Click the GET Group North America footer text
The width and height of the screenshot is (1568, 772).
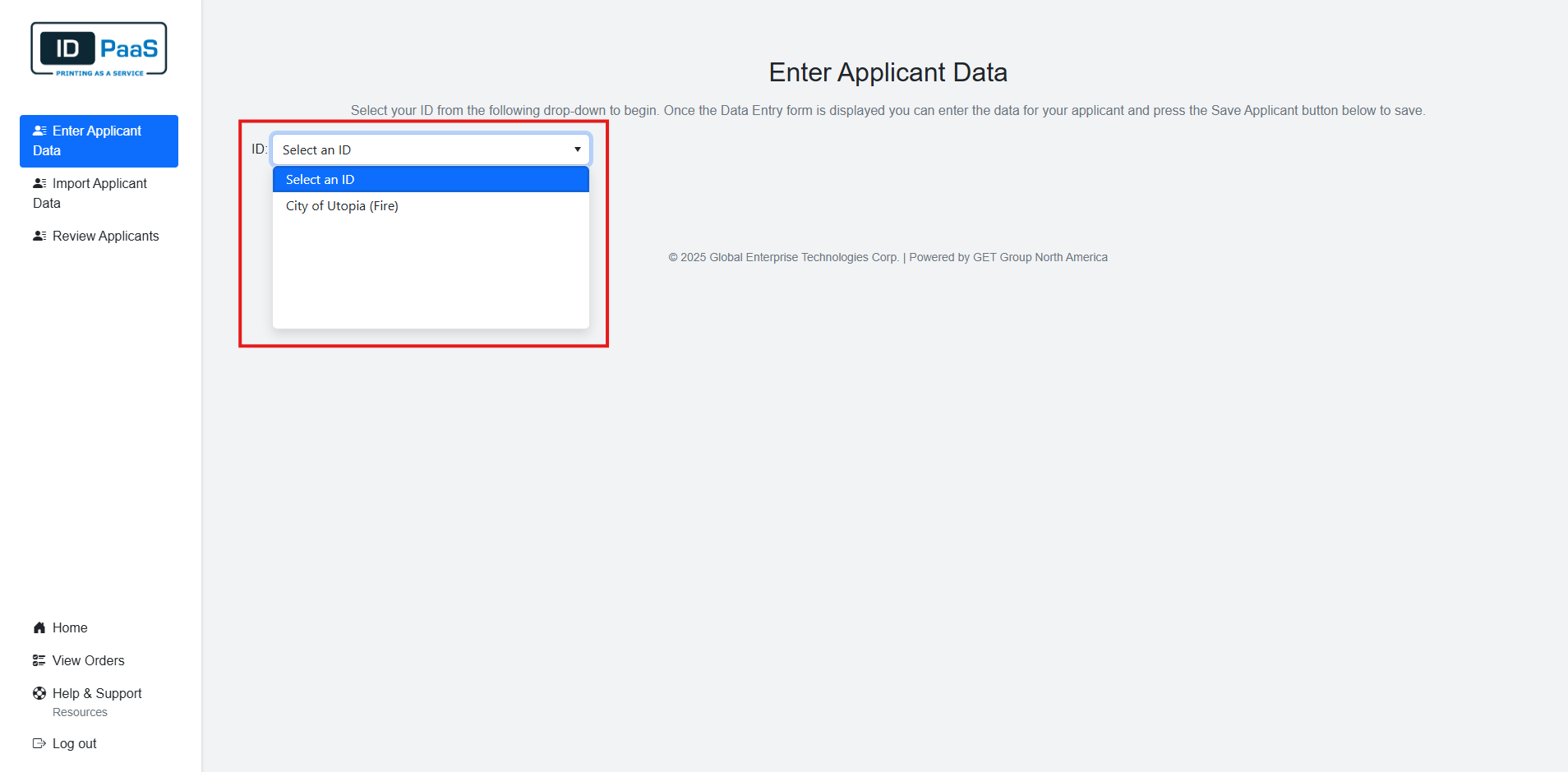(x=1040, y=256)
